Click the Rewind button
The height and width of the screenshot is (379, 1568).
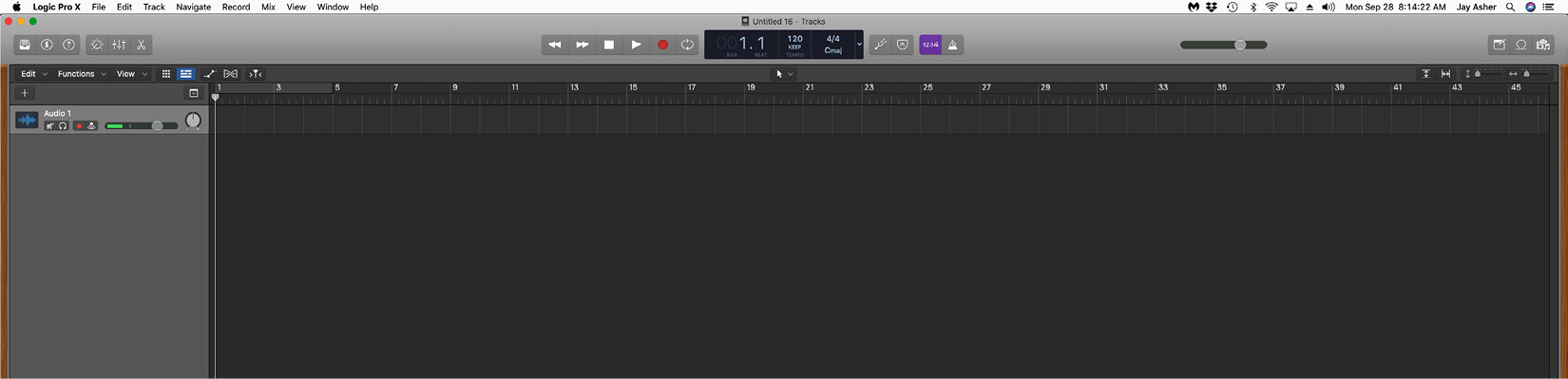click(x=555, y=45)
